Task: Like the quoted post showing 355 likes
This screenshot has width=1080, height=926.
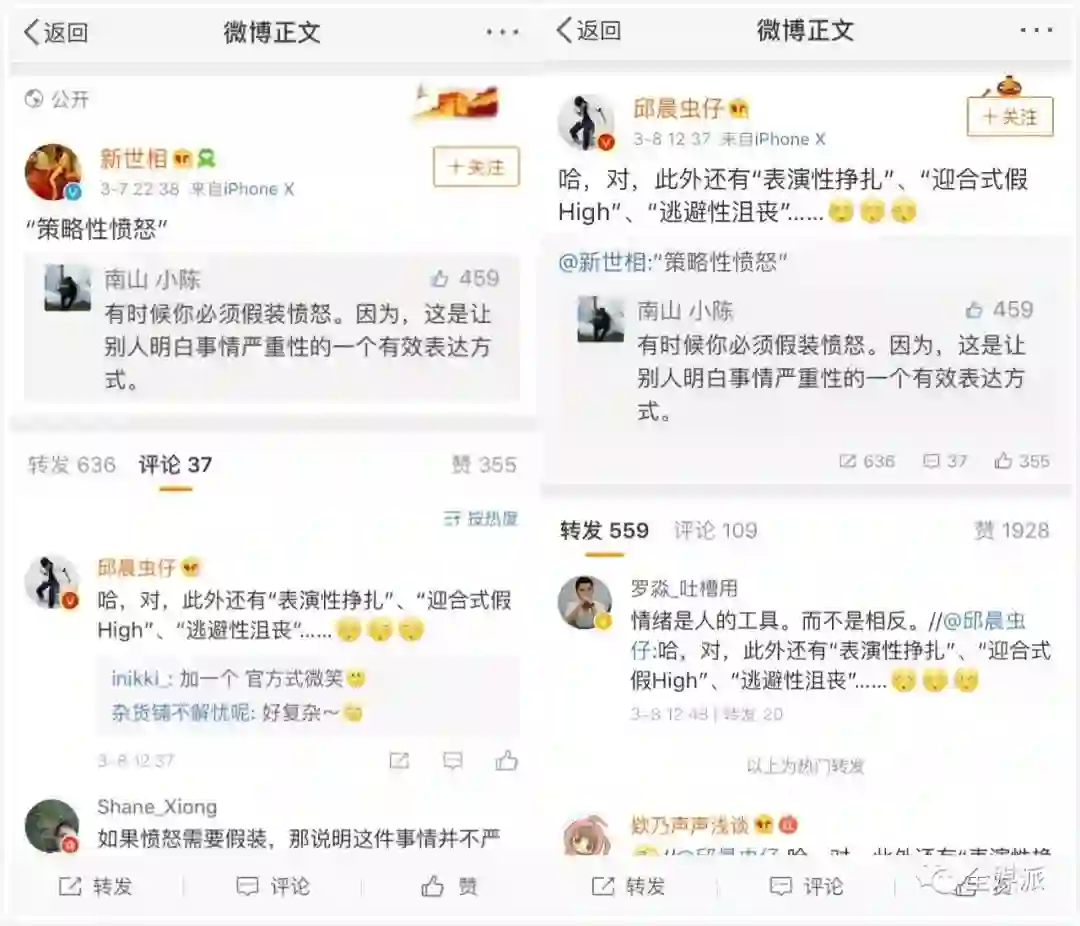Action: [1021, 461]
